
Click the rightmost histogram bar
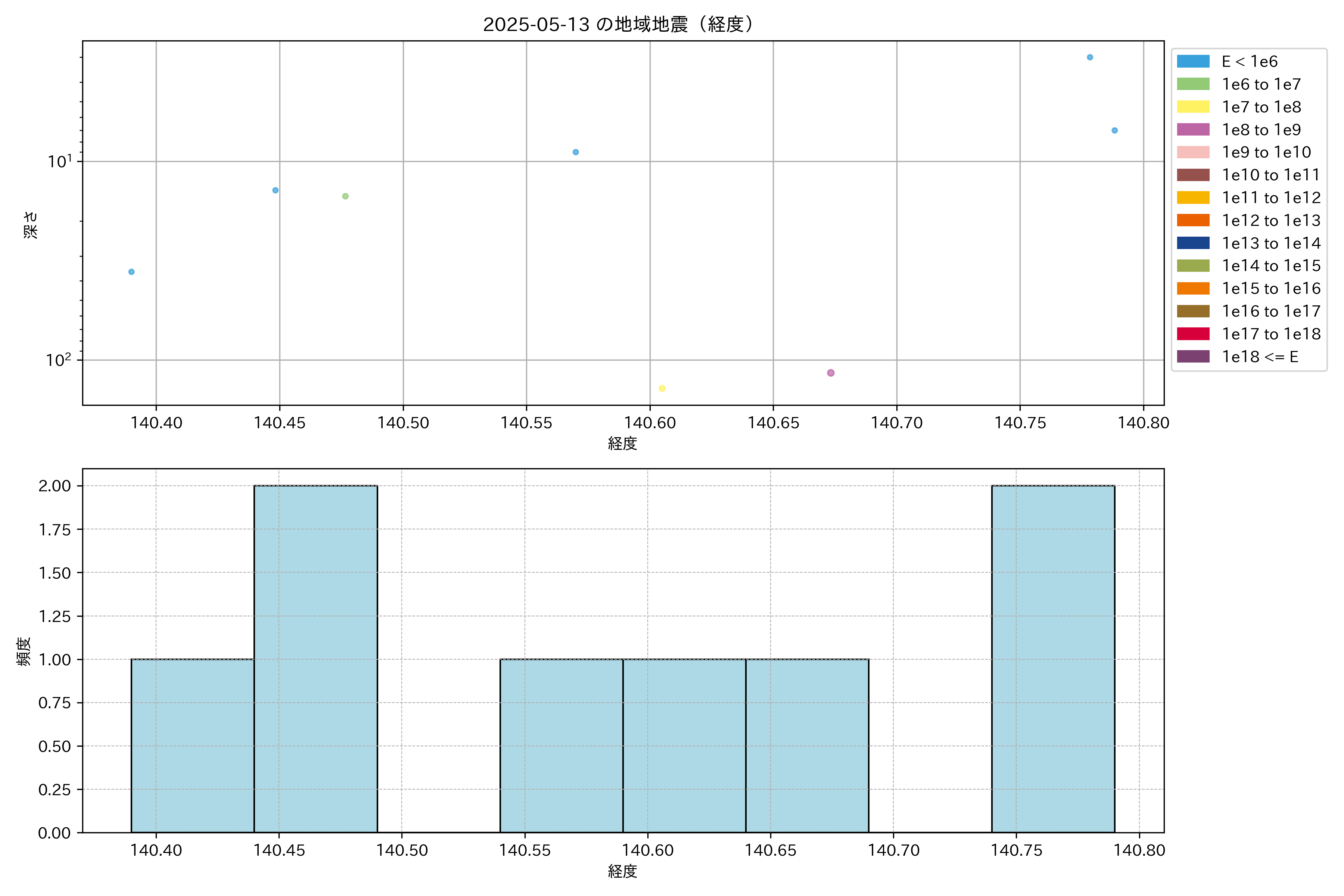point(1052,659)
